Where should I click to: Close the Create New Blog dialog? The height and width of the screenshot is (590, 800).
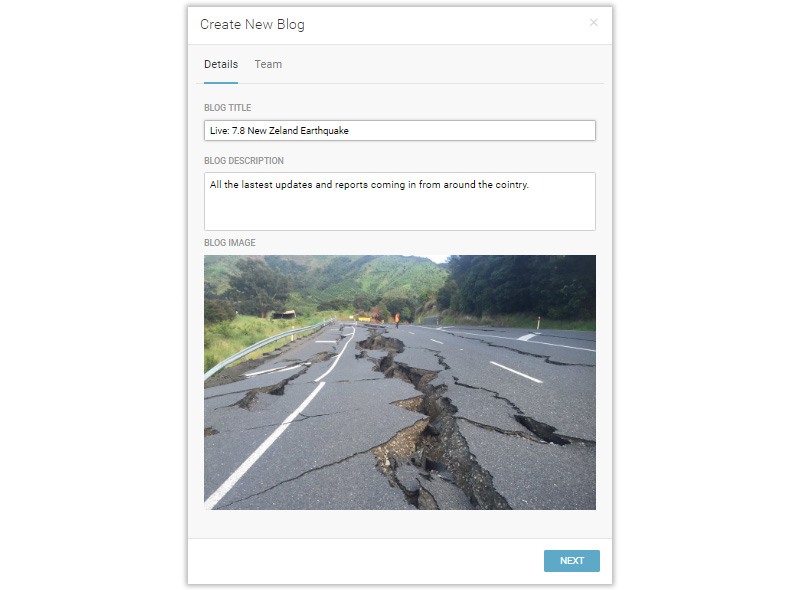593,23
